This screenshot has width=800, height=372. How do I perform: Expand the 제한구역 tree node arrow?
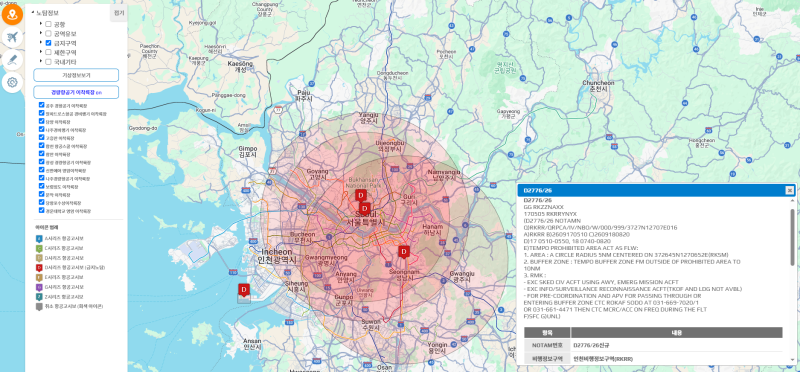41,52
